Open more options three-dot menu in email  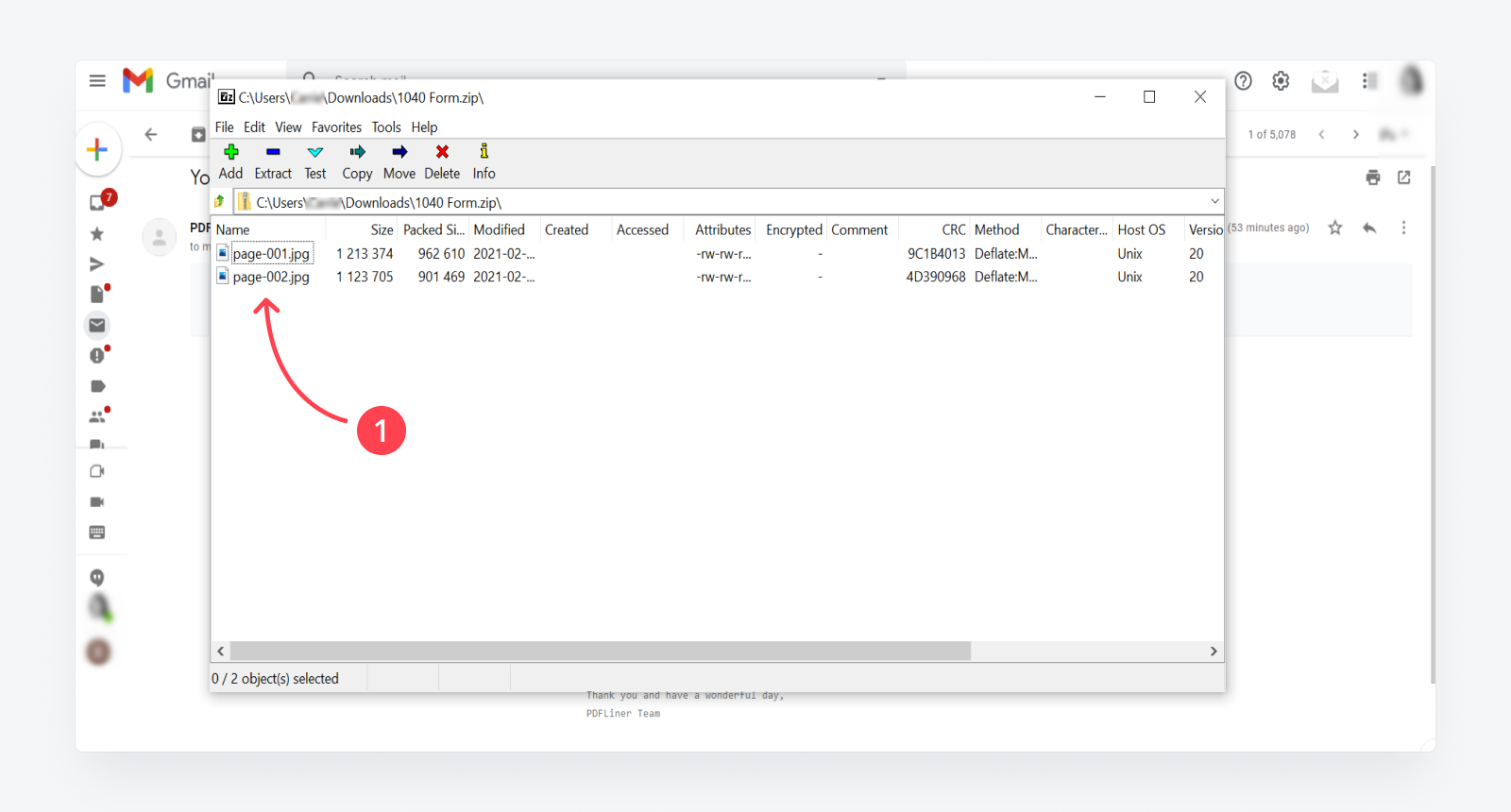coord(1404,228)
